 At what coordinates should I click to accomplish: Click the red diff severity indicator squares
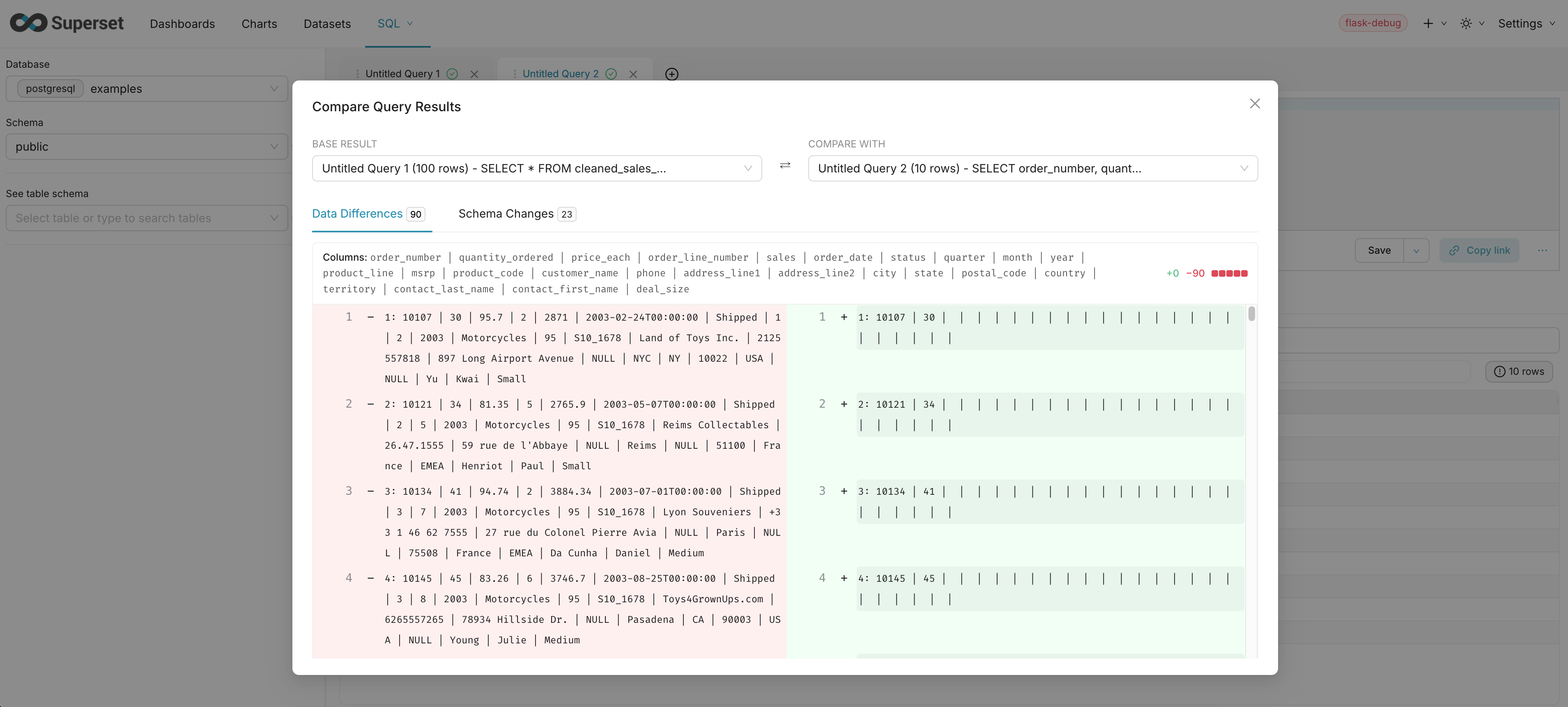[x=1230, y=273]
